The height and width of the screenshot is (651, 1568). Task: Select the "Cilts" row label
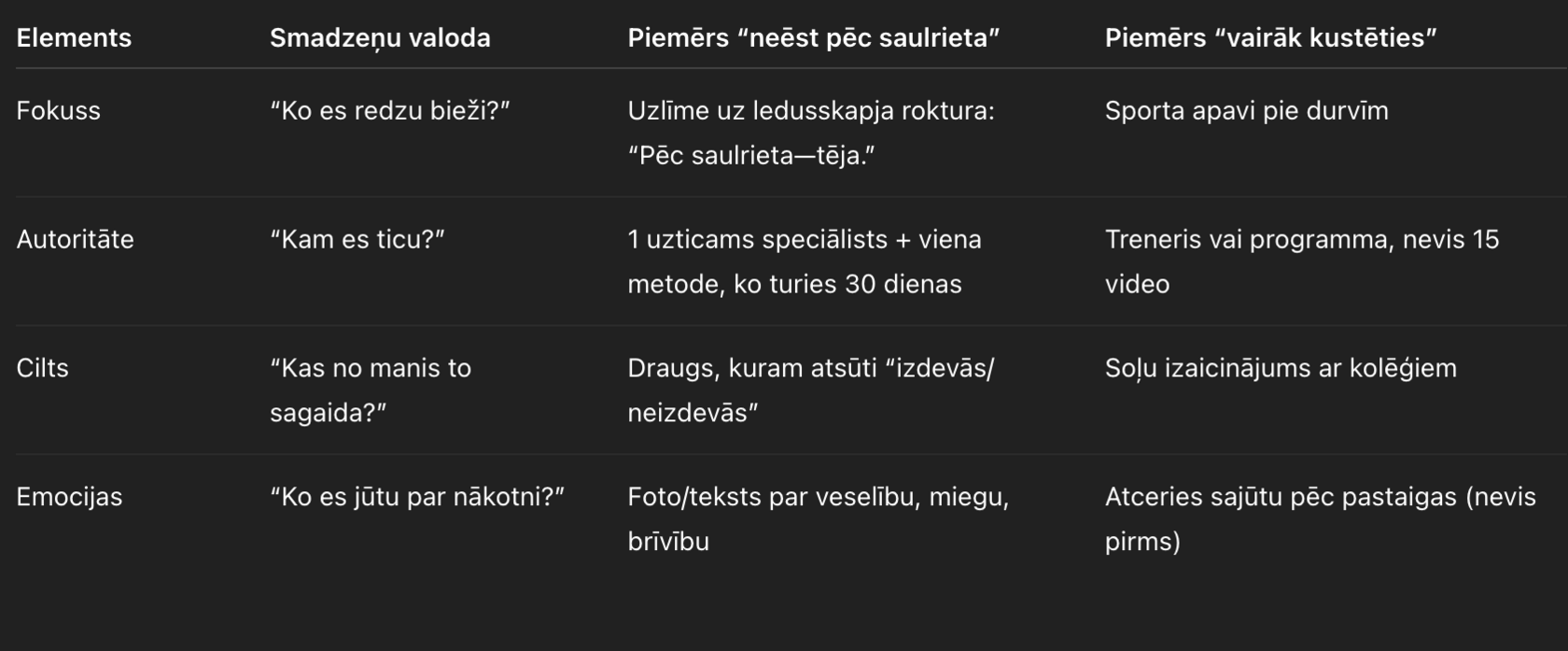42,368
